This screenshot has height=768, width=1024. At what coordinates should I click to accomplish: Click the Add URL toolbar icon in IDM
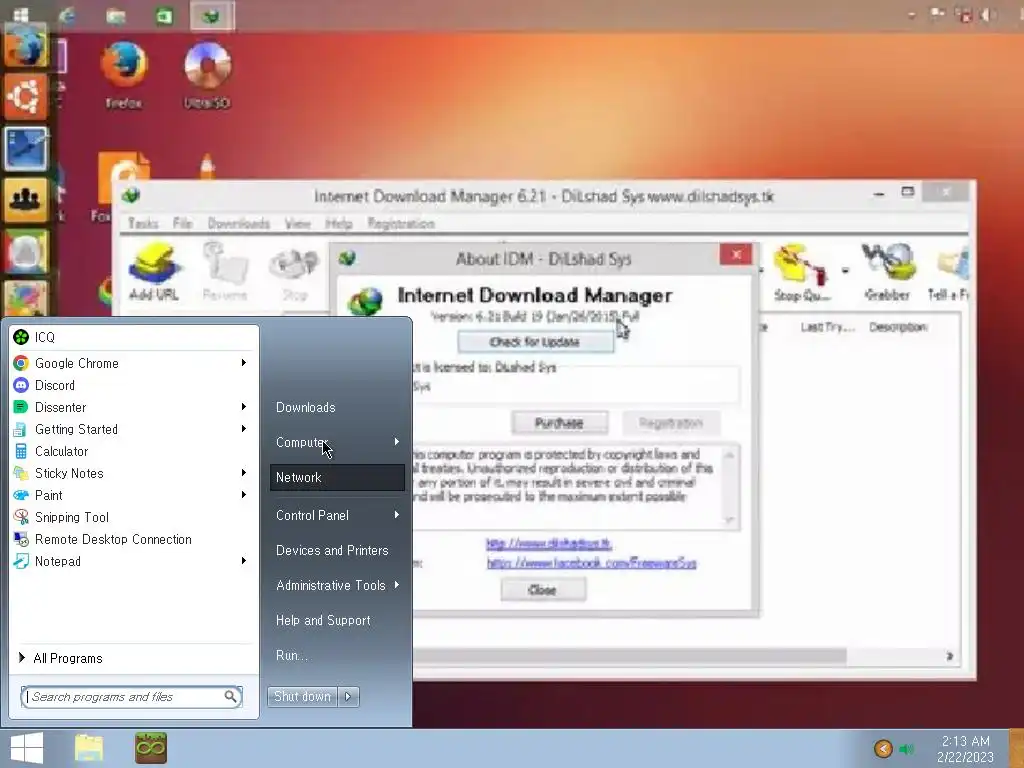(x=154, y=272)
